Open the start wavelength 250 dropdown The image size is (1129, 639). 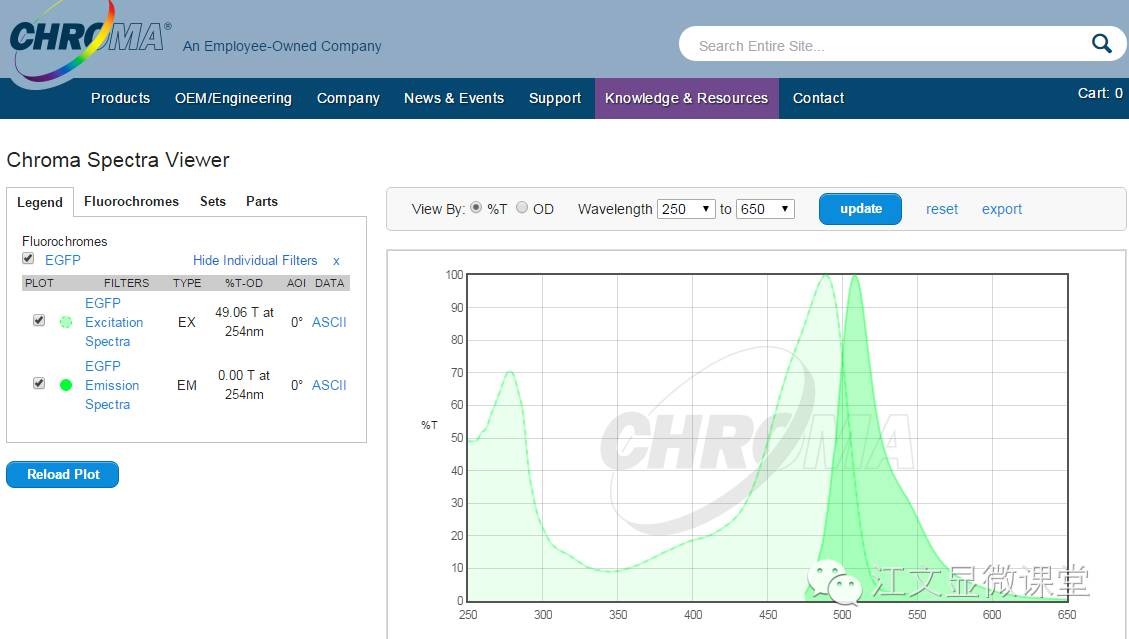[686, 209]
